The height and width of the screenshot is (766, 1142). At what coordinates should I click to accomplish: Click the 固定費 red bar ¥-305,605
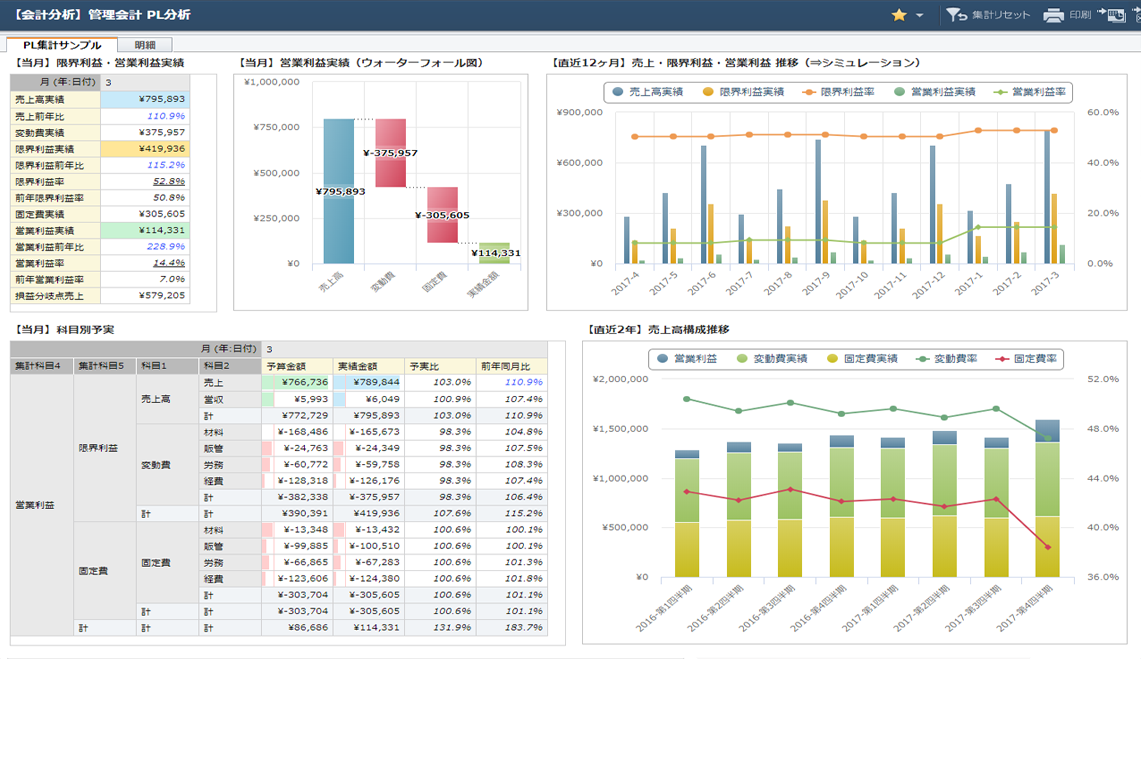click(442, 215)
